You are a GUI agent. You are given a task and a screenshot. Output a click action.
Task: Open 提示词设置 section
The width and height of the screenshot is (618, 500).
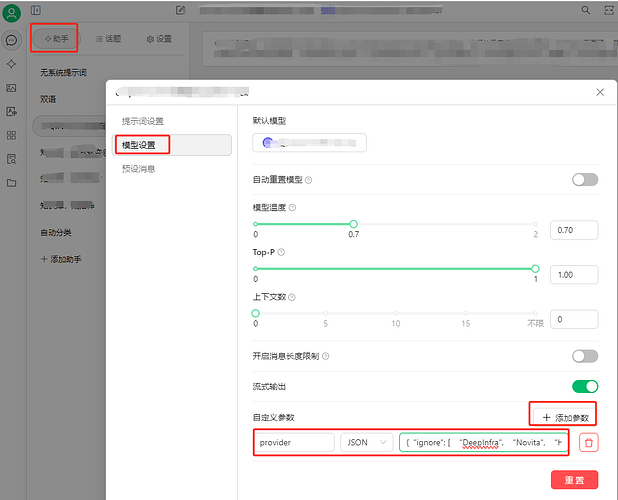[172, 121]
